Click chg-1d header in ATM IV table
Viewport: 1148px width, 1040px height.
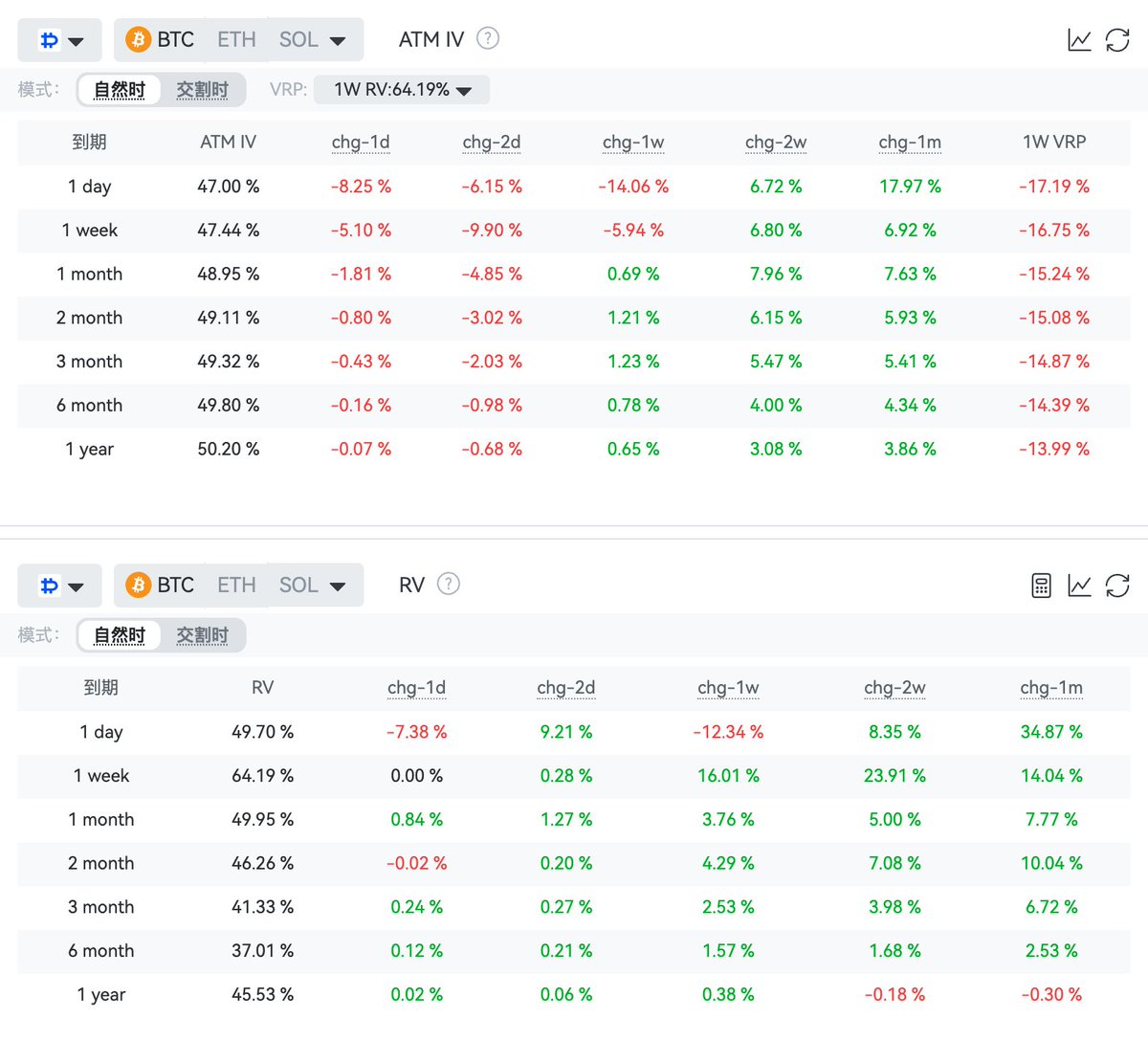361,142
